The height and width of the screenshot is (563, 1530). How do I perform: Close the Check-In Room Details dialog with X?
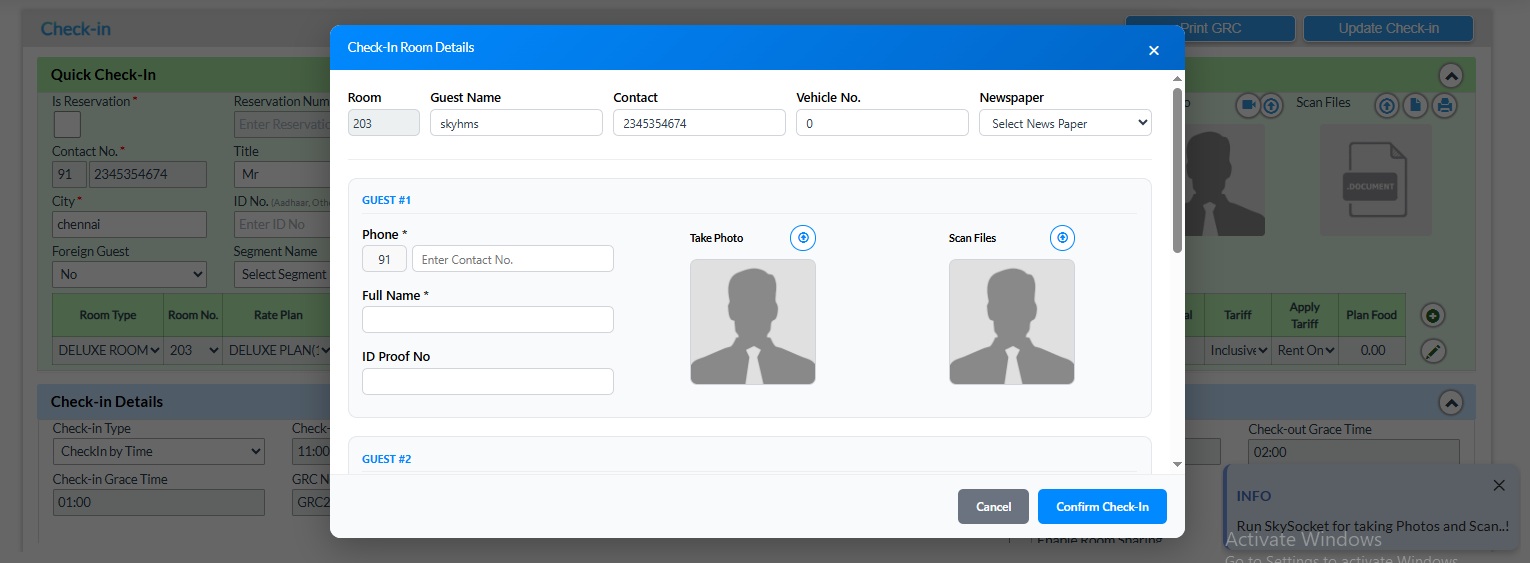tap(1153, 50)
